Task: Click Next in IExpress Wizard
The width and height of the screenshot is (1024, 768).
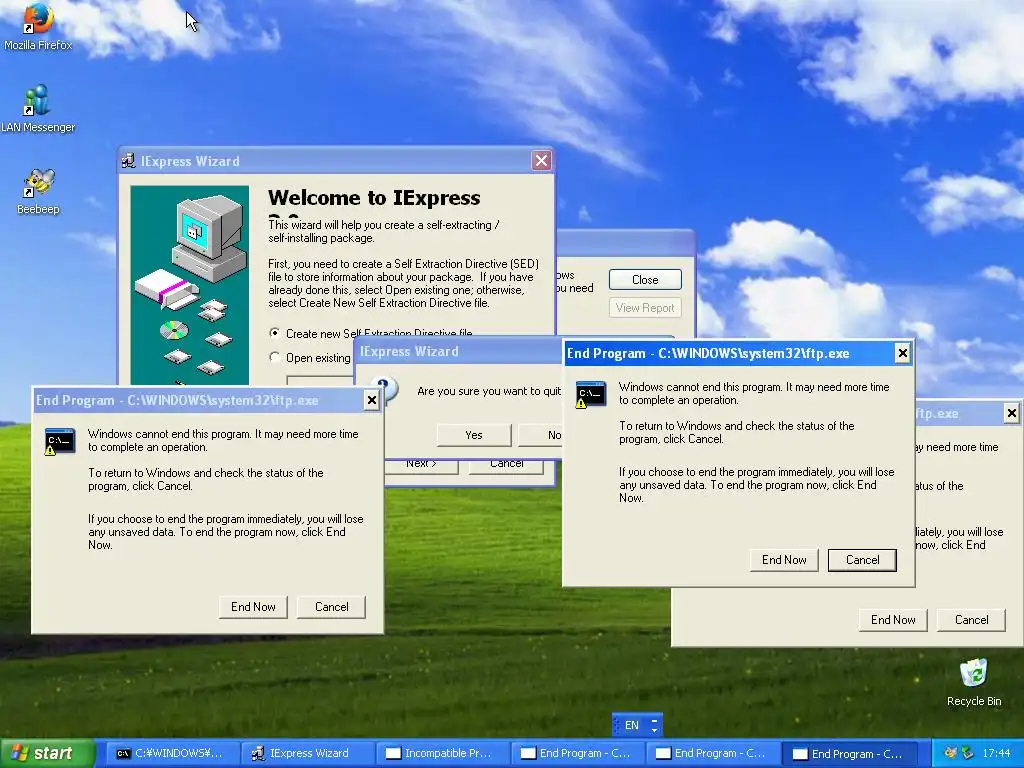Action: (421, 466)
